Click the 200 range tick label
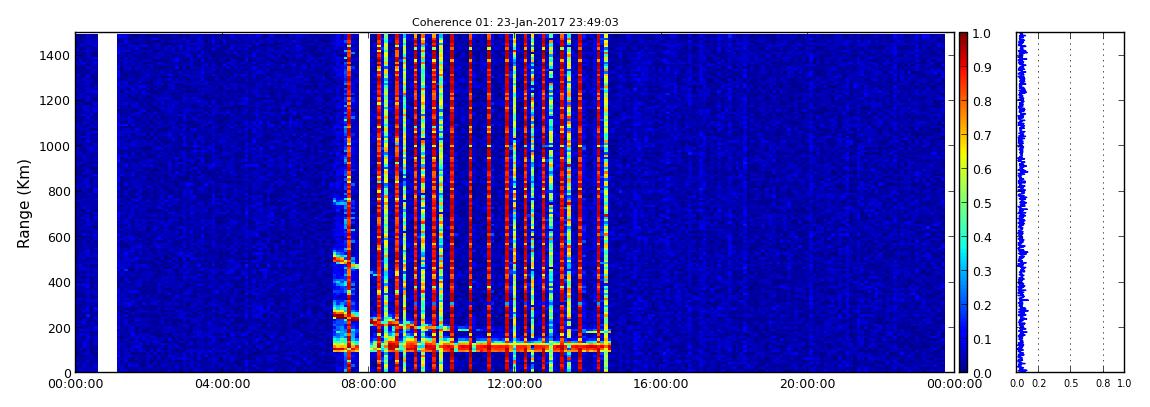This screenshot has height=407, width=1150. tap(58, 328)
